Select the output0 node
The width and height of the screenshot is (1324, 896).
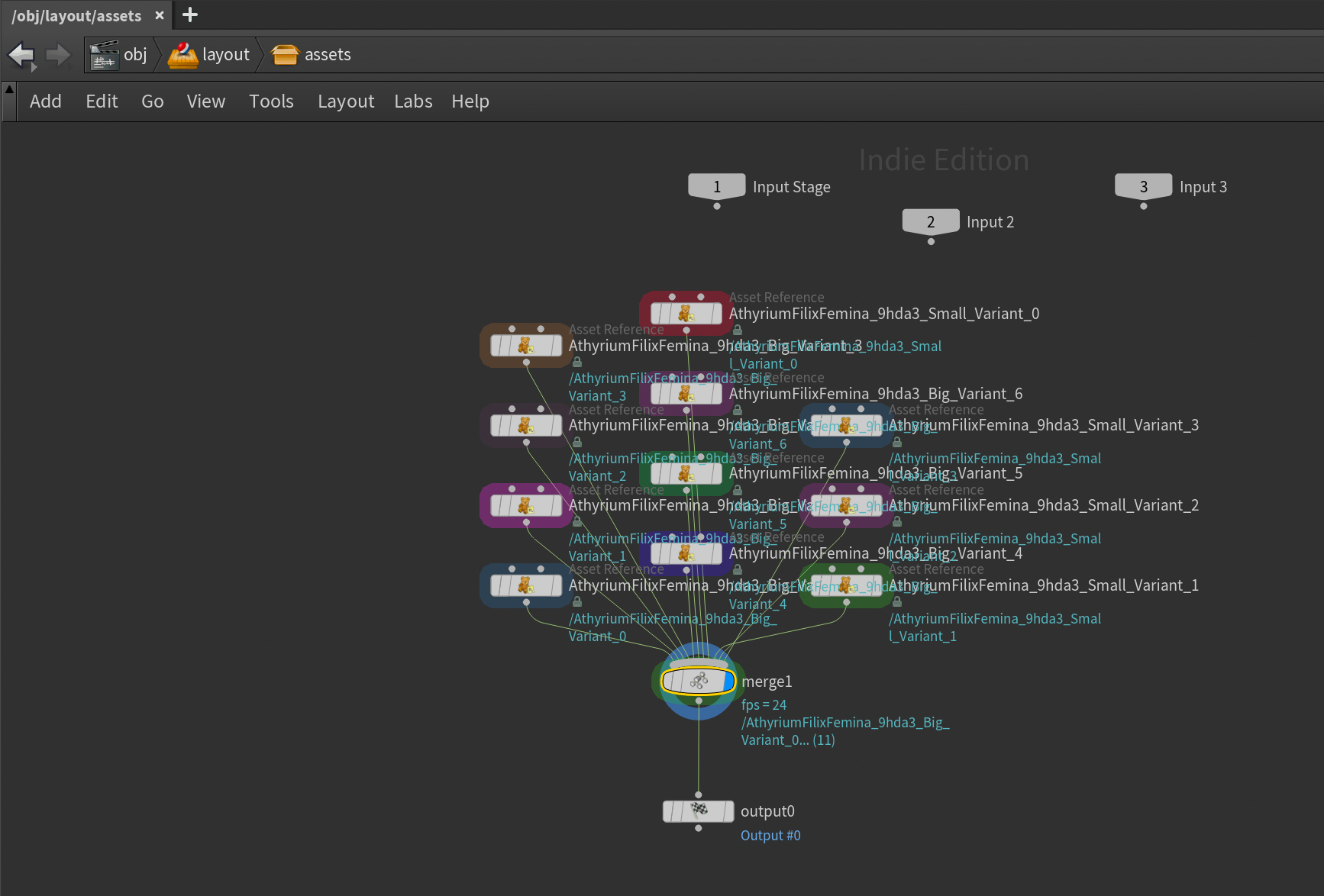(698, 811)
